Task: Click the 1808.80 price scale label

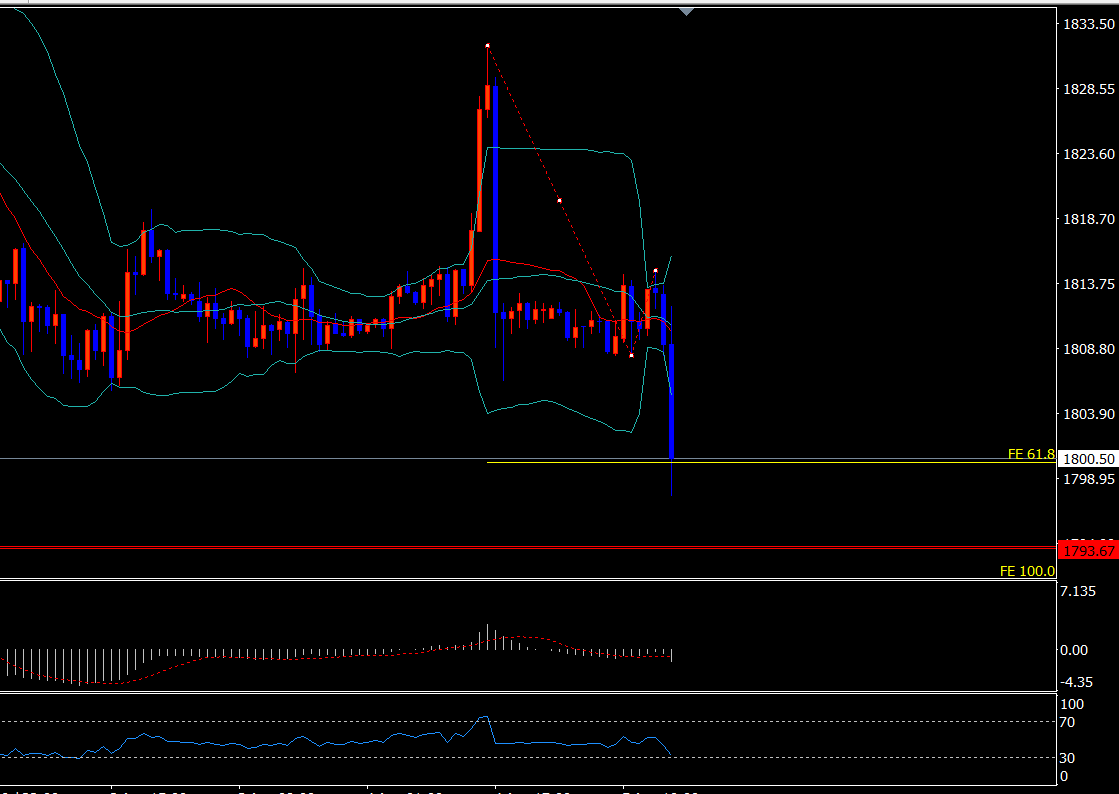Action: (1090, 349)
